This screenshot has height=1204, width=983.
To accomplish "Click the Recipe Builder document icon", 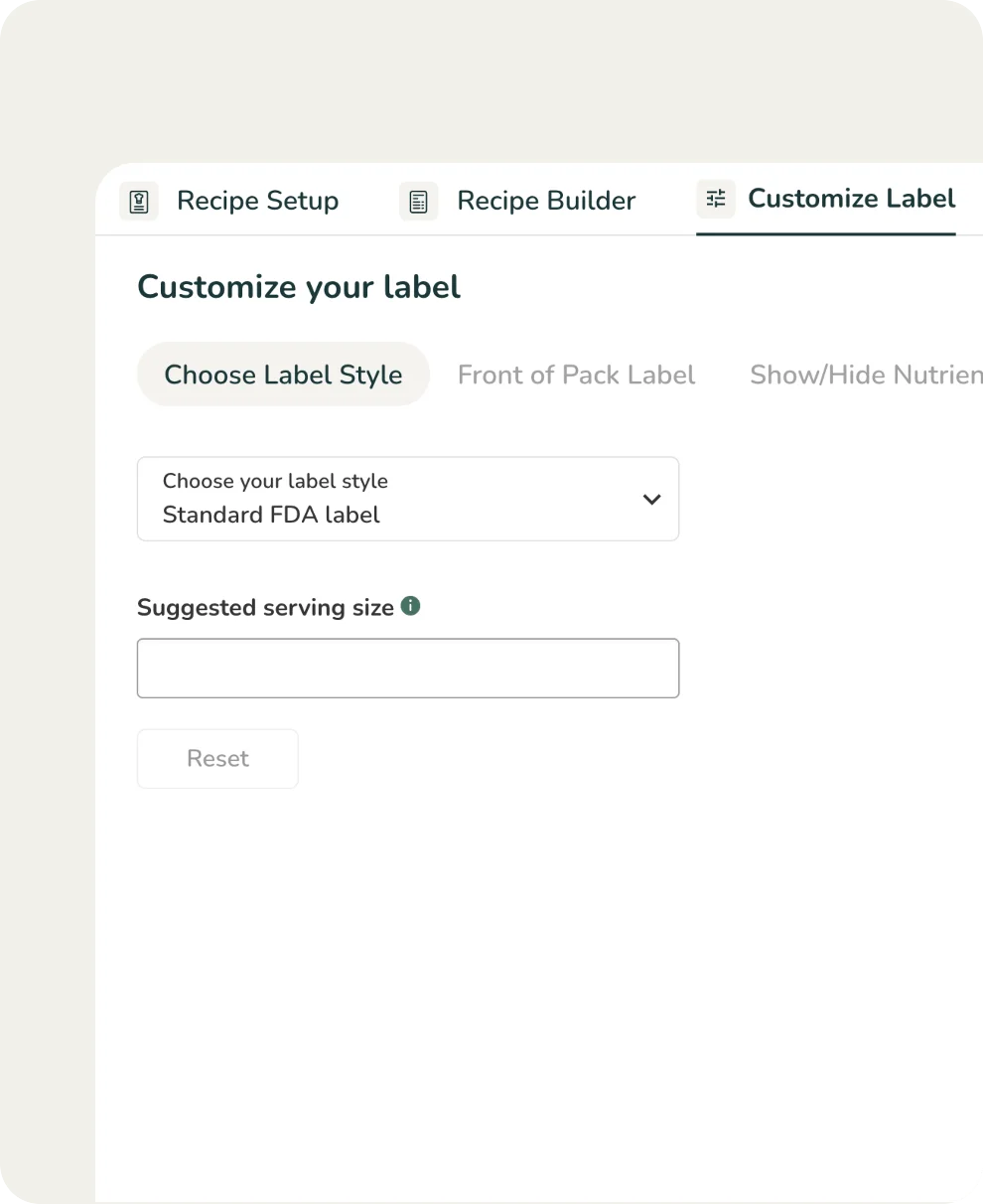I will (418, 202).
